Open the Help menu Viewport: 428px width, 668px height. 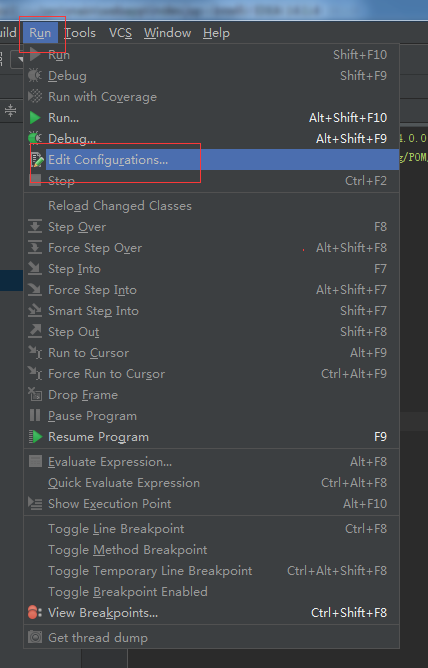point(216,33)
